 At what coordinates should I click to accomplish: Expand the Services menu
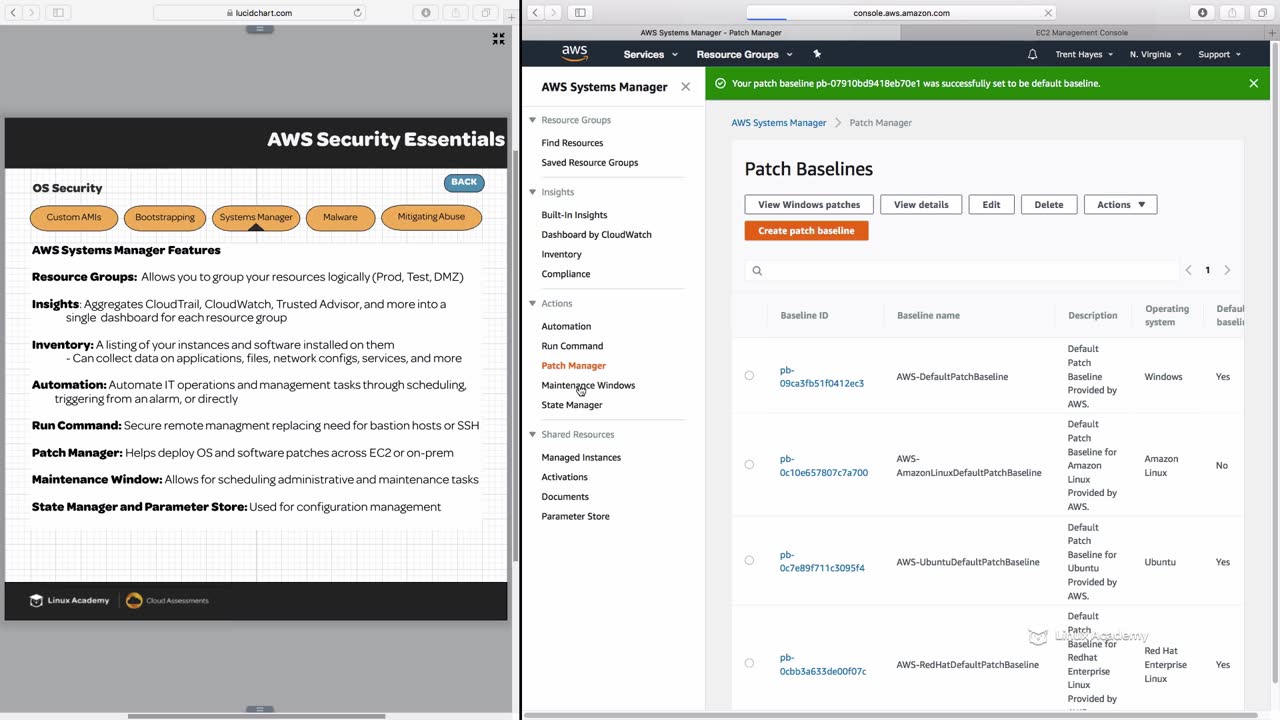(x=650, y=54)
